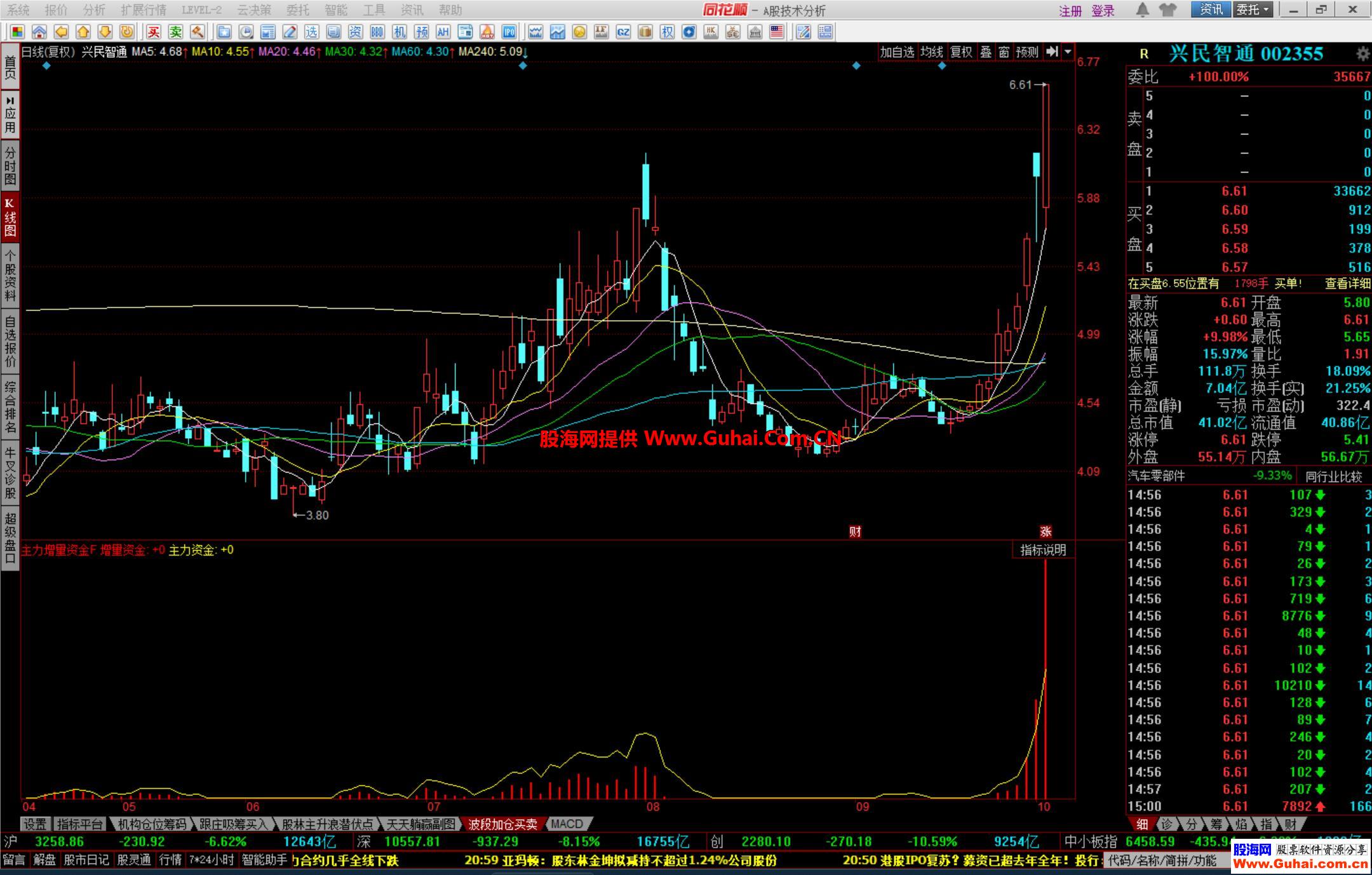1372x875 pixels.
Task: Click the 预 forecast toolbar icon
Action: click(x=421, y=32)
